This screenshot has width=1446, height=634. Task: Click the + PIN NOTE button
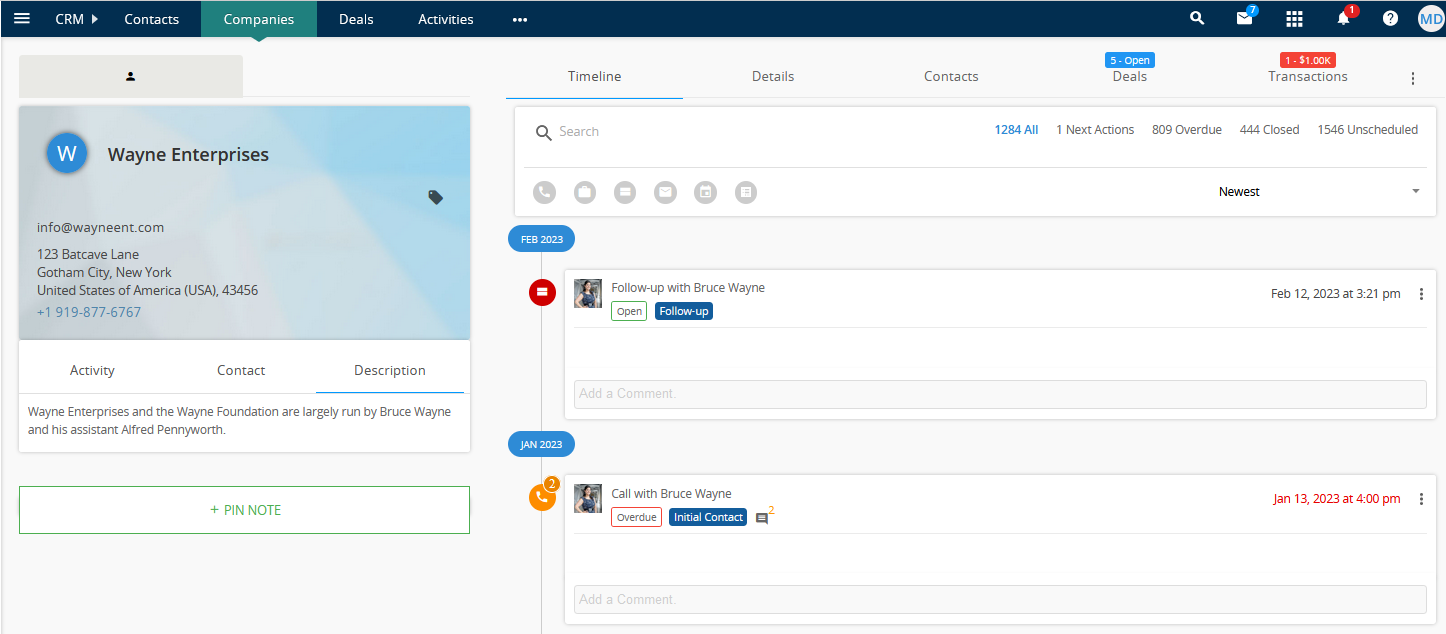point(244,510)
